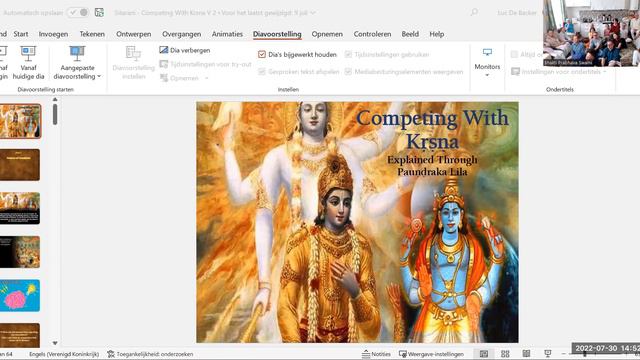This screenshot has height=360, width=640.
Task: Select the third slide thumbnail
Action: (x=20, y=208)
